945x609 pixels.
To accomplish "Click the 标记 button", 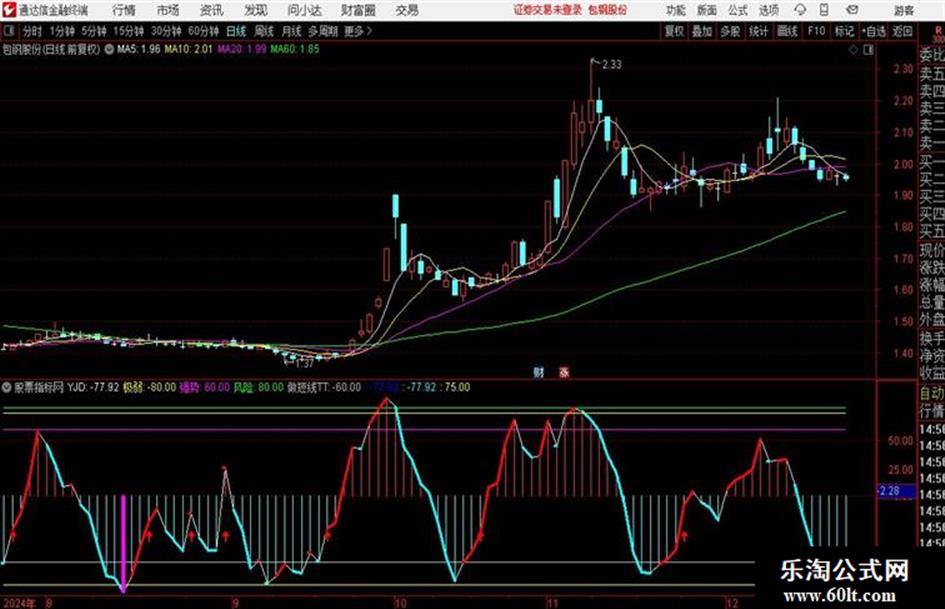I will tap(844, 31).
